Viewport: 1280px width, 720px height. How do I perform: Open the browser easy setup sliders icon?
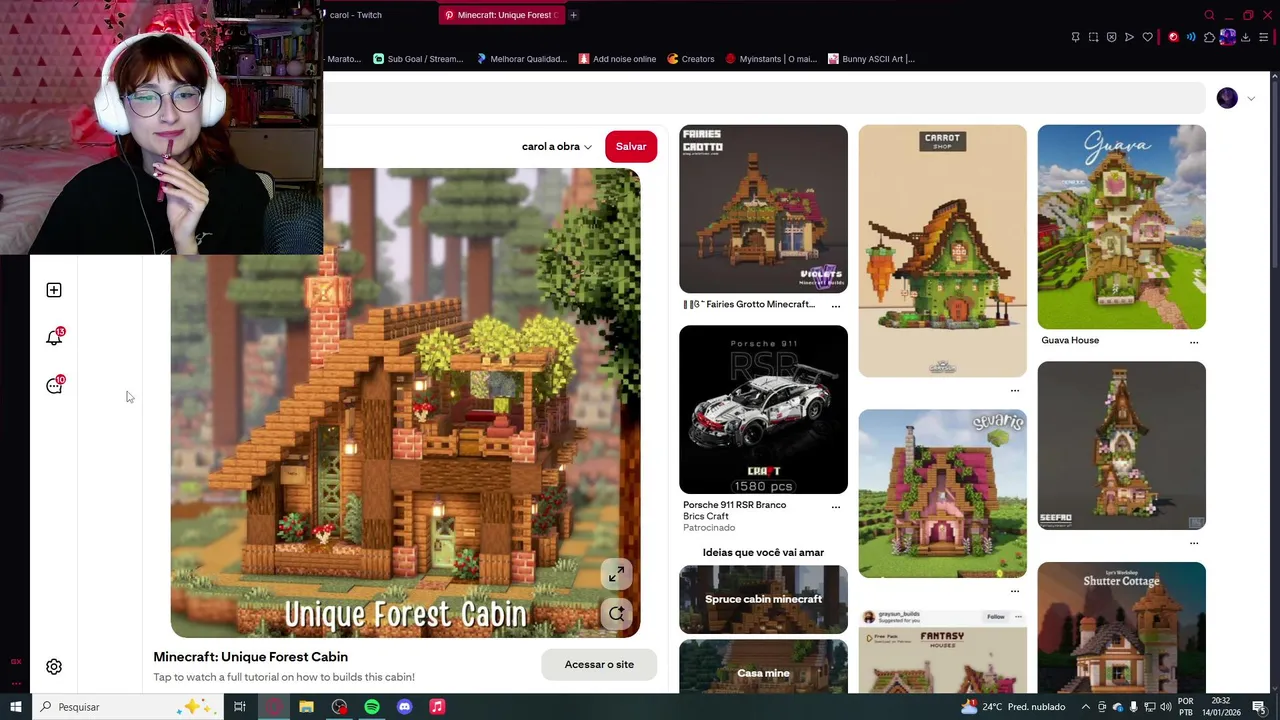pos(1264,37)
